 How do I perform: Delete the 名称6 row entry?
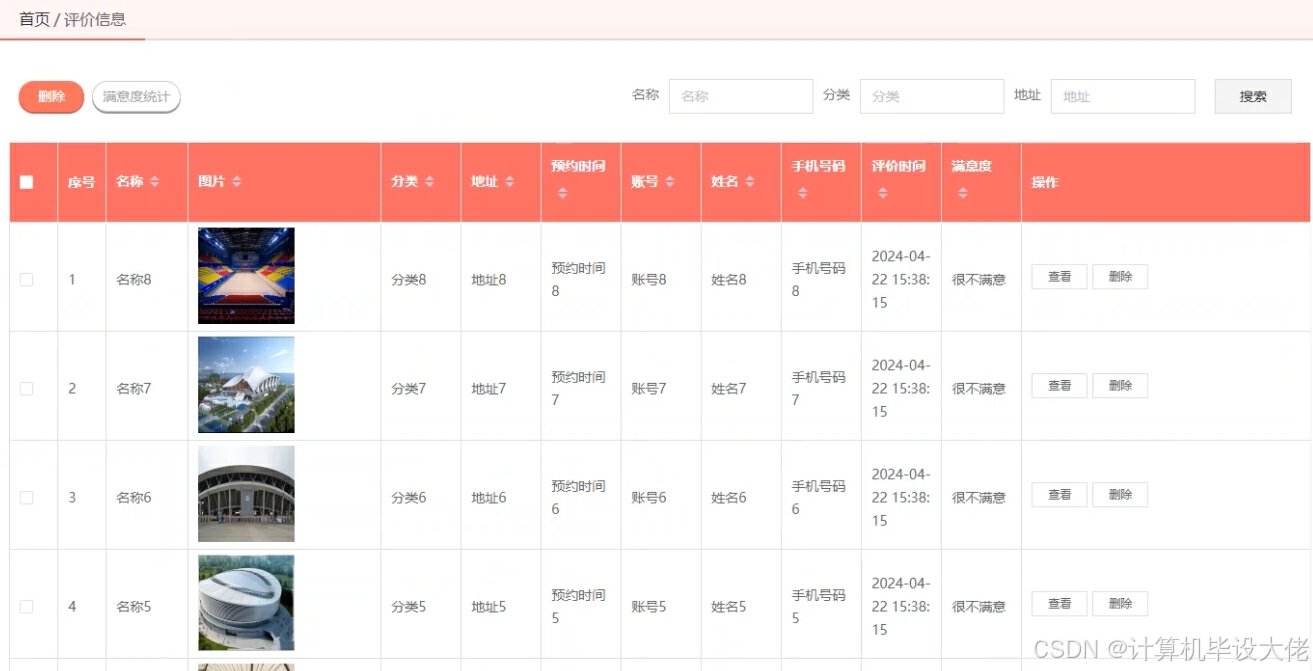coord(1120,495)
